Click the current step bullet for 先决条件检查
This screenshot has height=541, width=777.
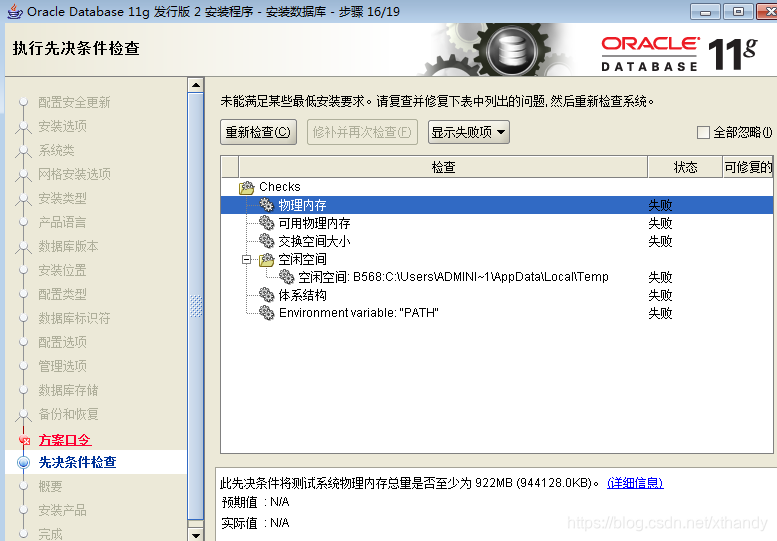point(23,462)
